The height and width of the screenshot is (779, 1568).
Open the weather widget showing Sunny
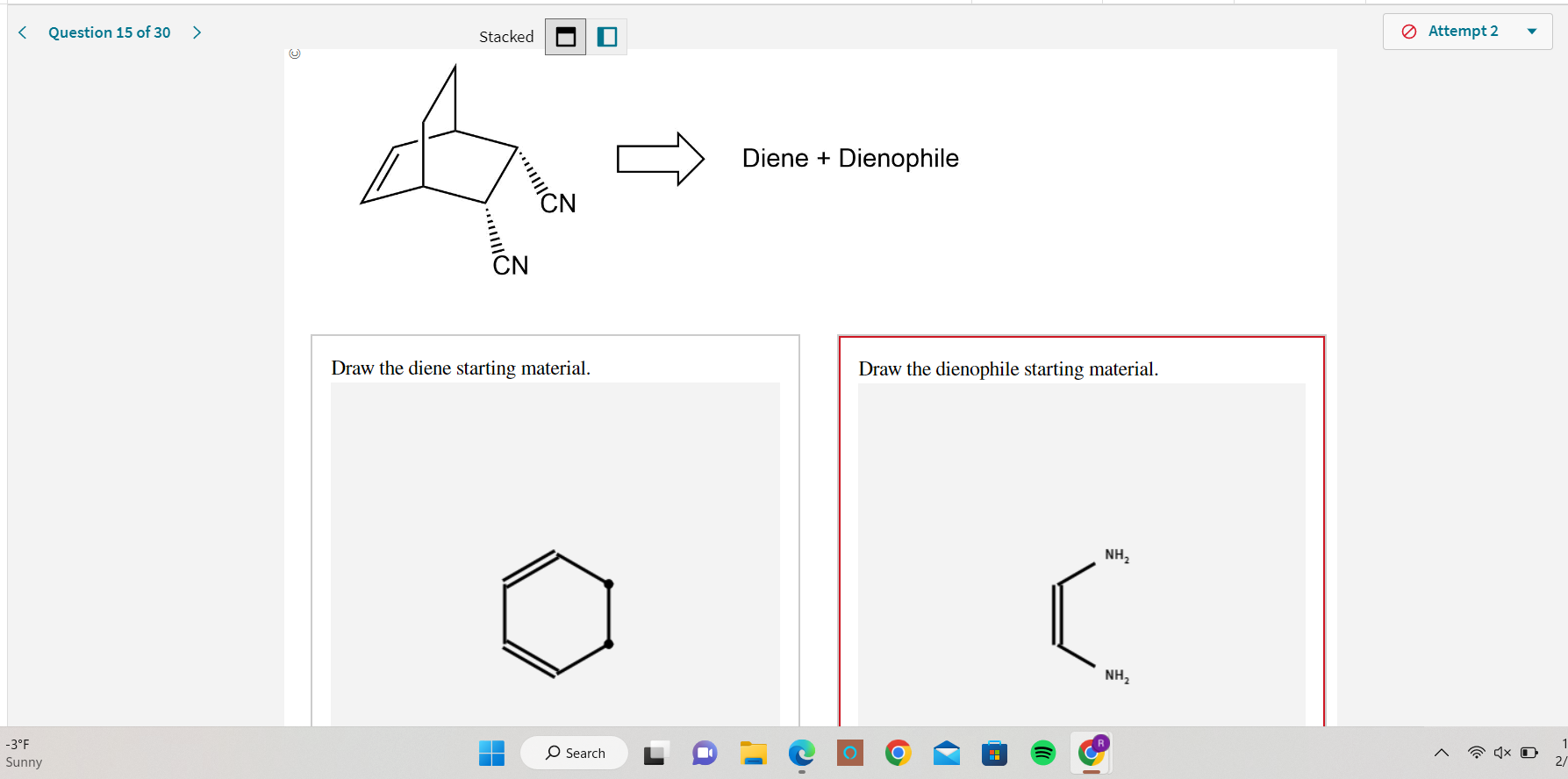(24, 754)
